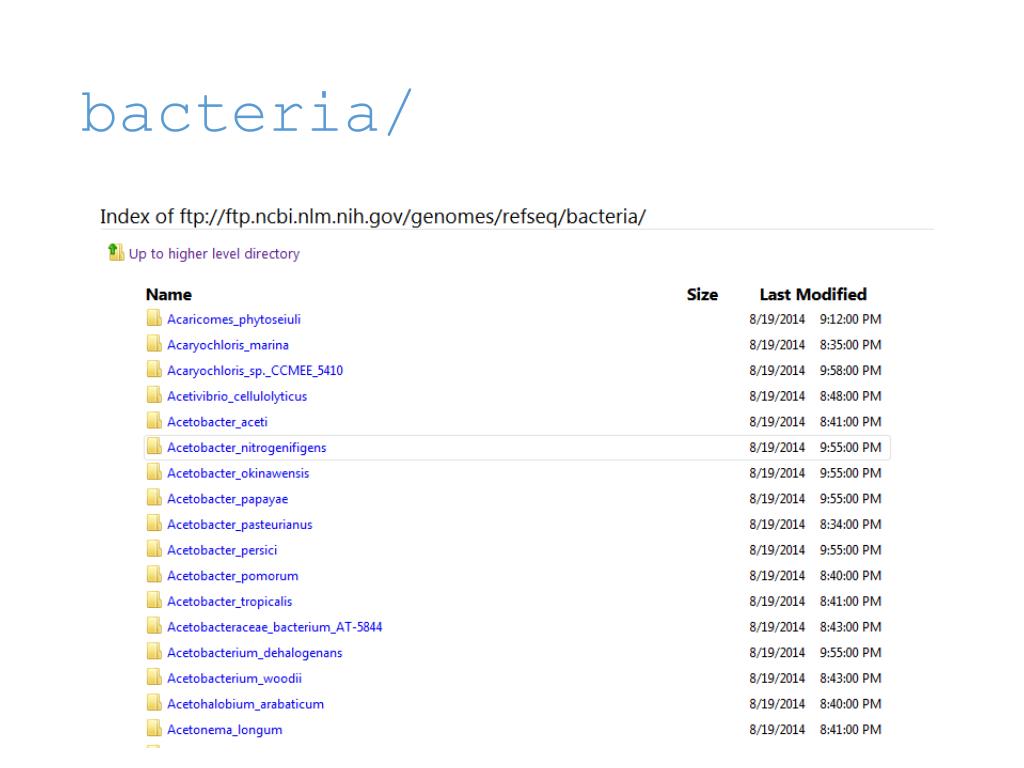Click folder icon beside Acetobacter_papayae

154,498
